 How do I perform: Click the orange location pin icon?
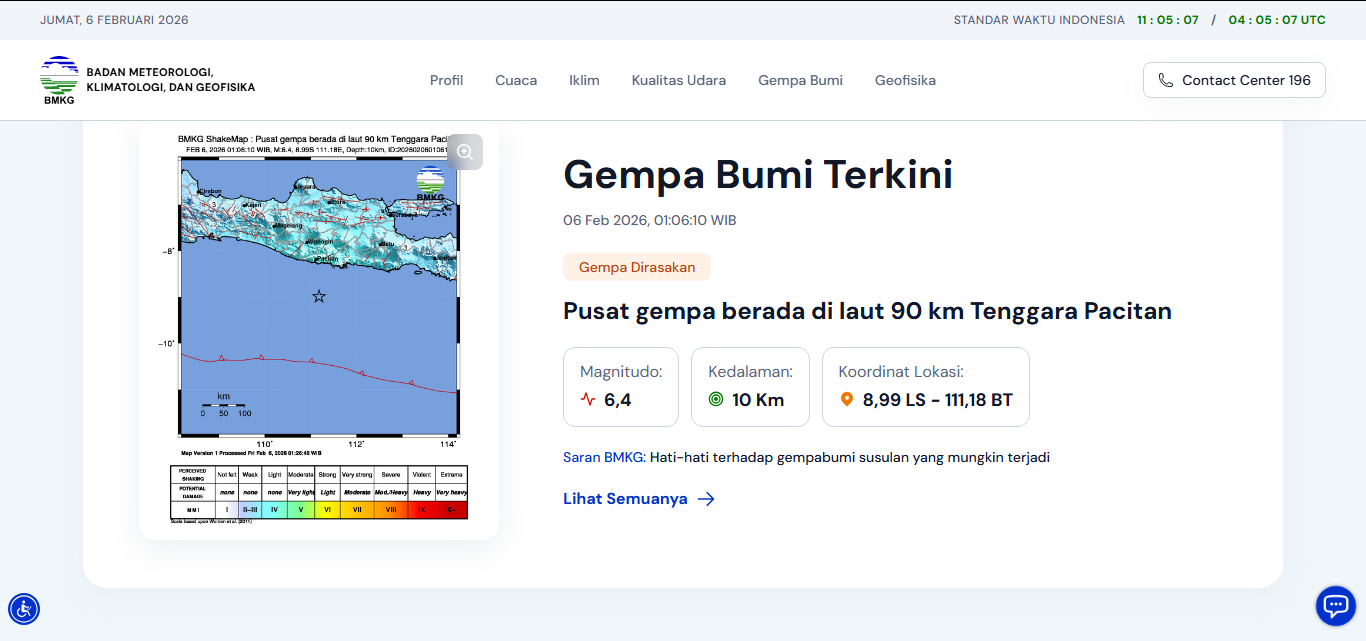click(847, 400)
